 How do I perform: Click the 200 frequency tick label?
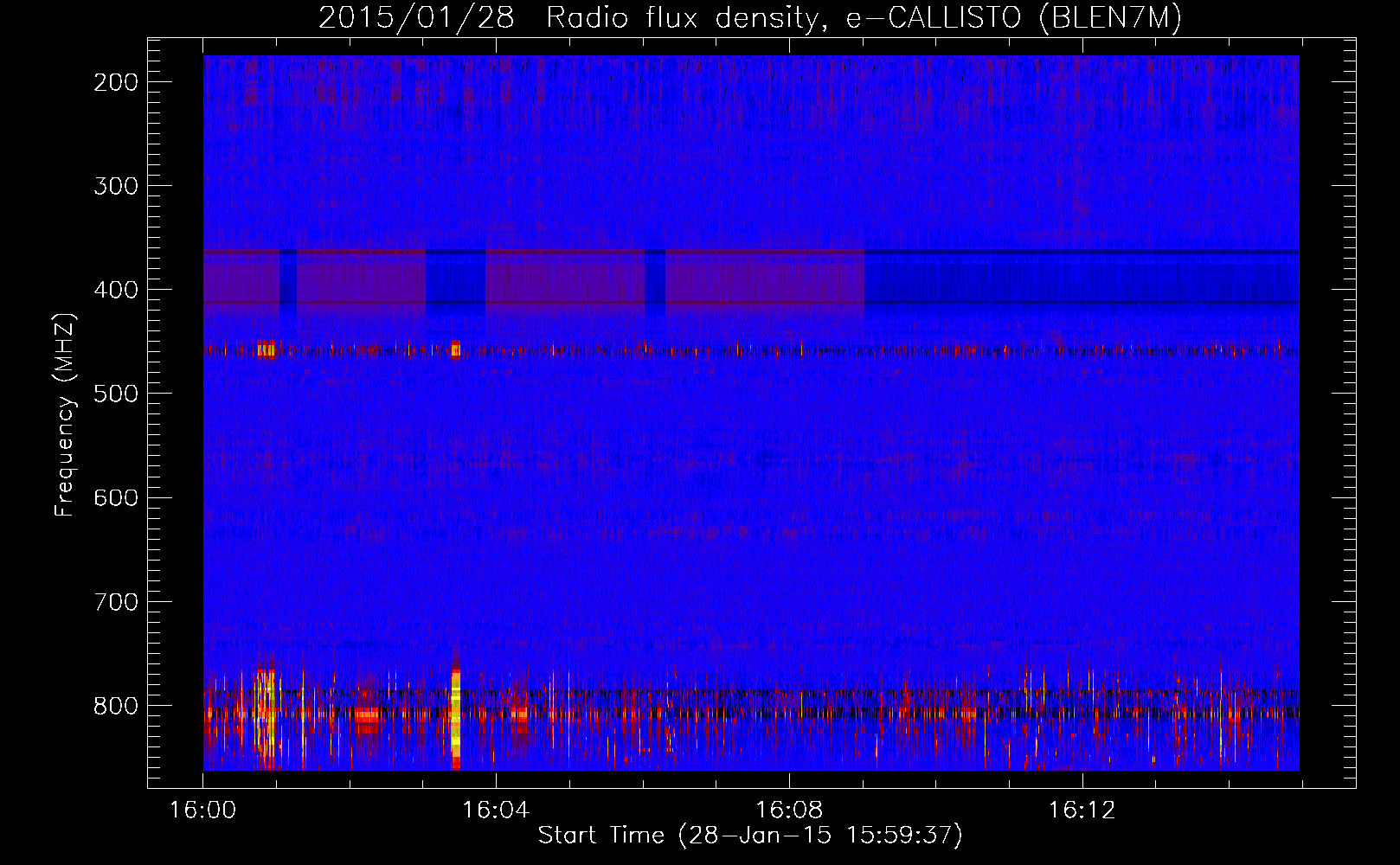115,82
